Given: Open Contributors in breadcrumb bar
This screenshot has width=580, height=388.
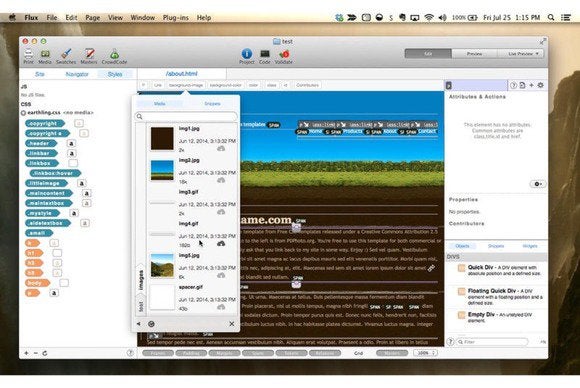Looking at the screenshot, I should pos(307,85).
